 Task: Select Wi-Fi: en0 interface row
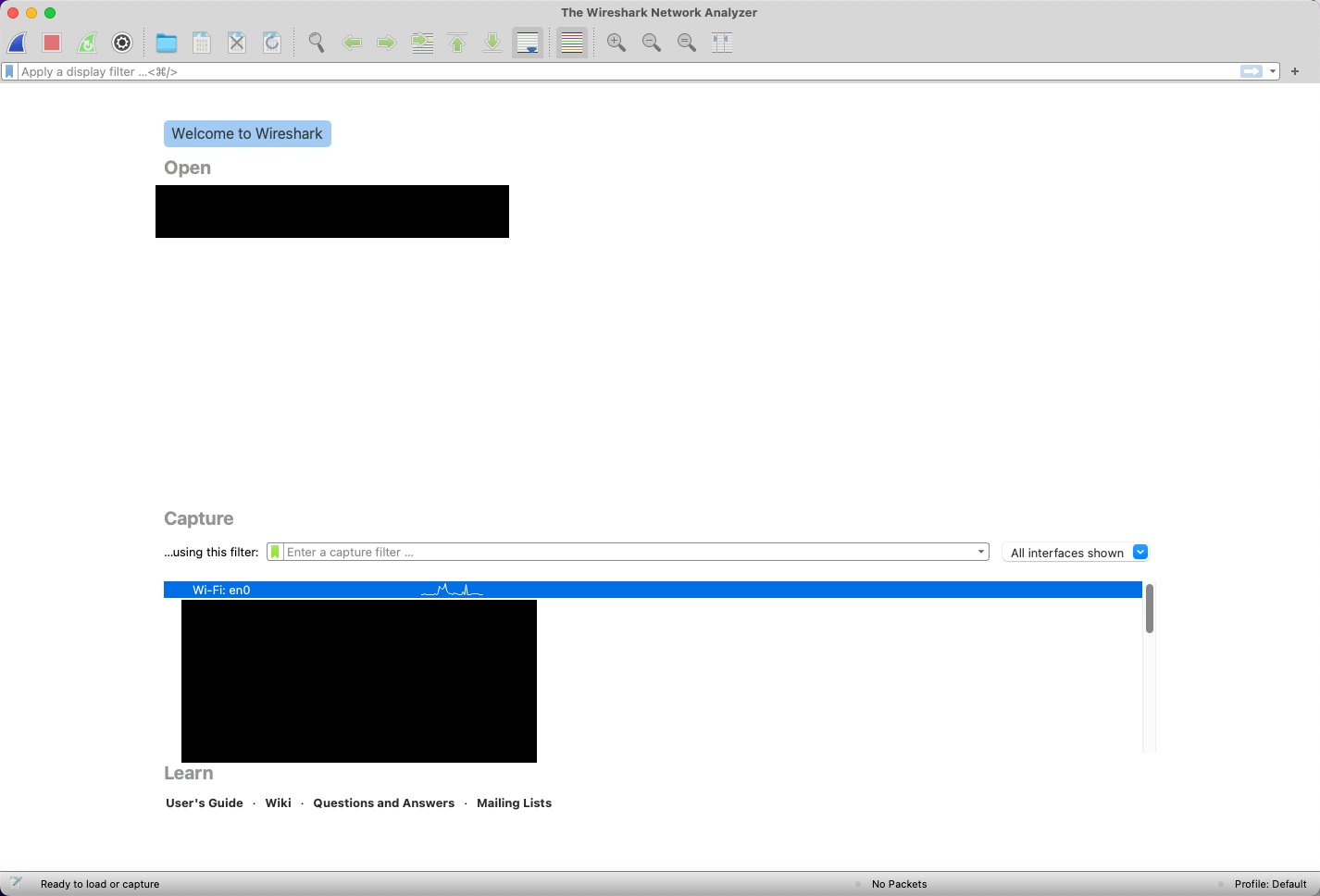coord(653,590)
